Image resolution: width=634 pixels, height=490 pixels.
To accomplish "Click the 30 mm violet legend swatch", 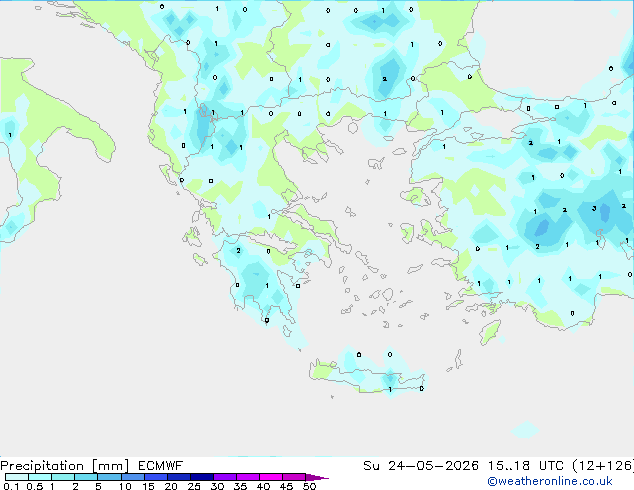I will (225, 477).
